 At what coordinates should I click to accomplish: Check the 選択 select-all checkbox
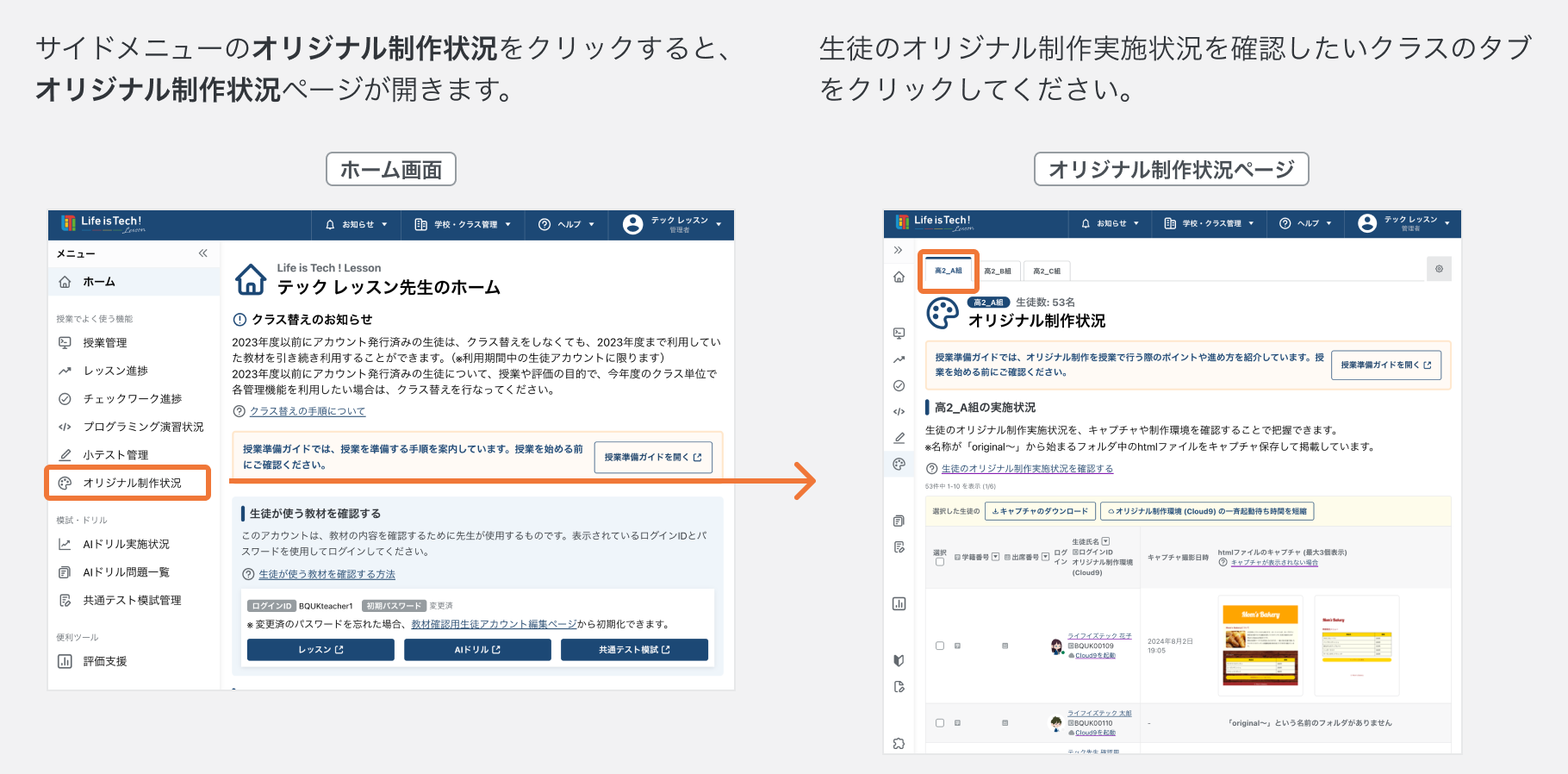[x=940, y=562]
